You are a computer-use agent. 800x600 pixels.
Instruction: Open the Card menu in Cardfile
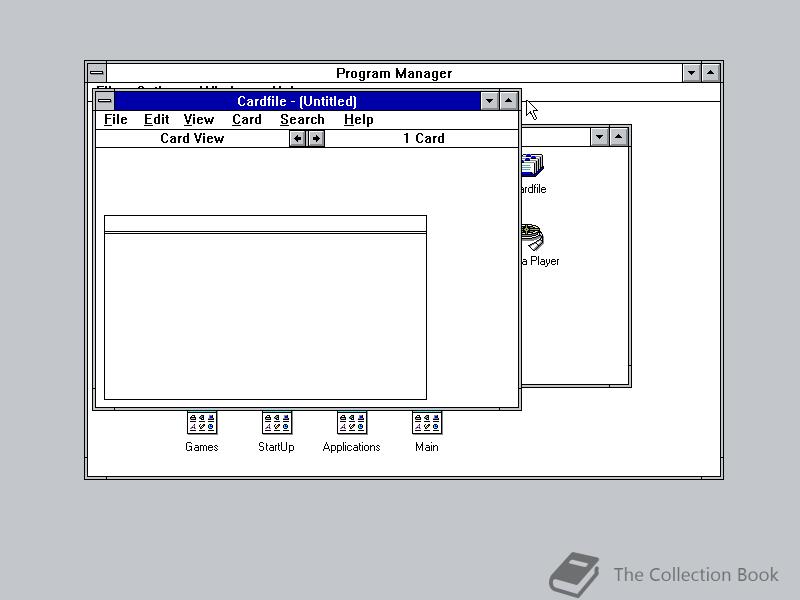tap(246, 119)
